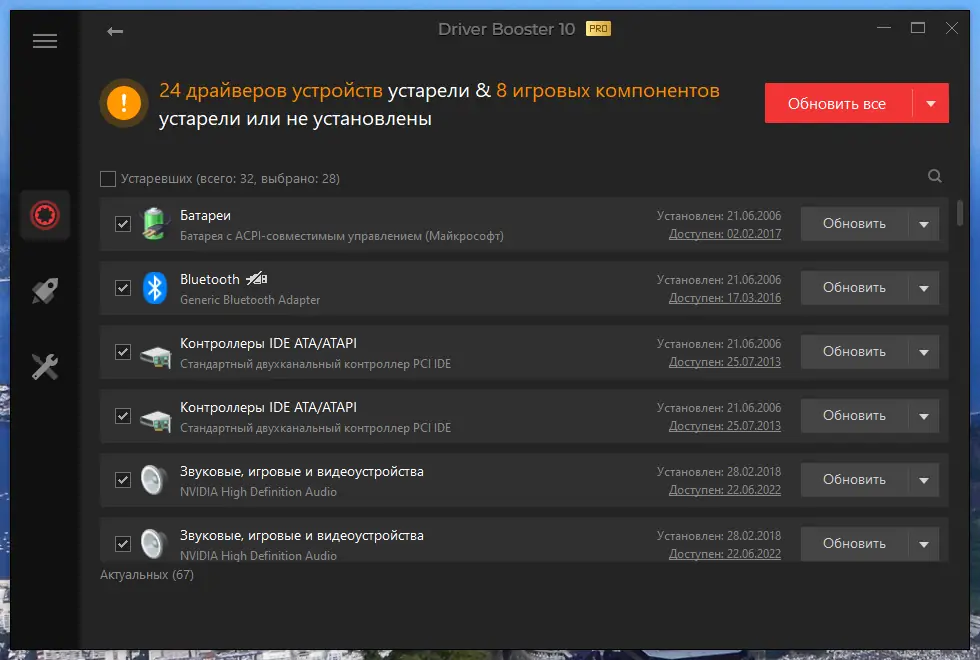Open the Доступен: 02.02.2017 link
The width and height of the screenshot is (980, 660).
point(725,234)
